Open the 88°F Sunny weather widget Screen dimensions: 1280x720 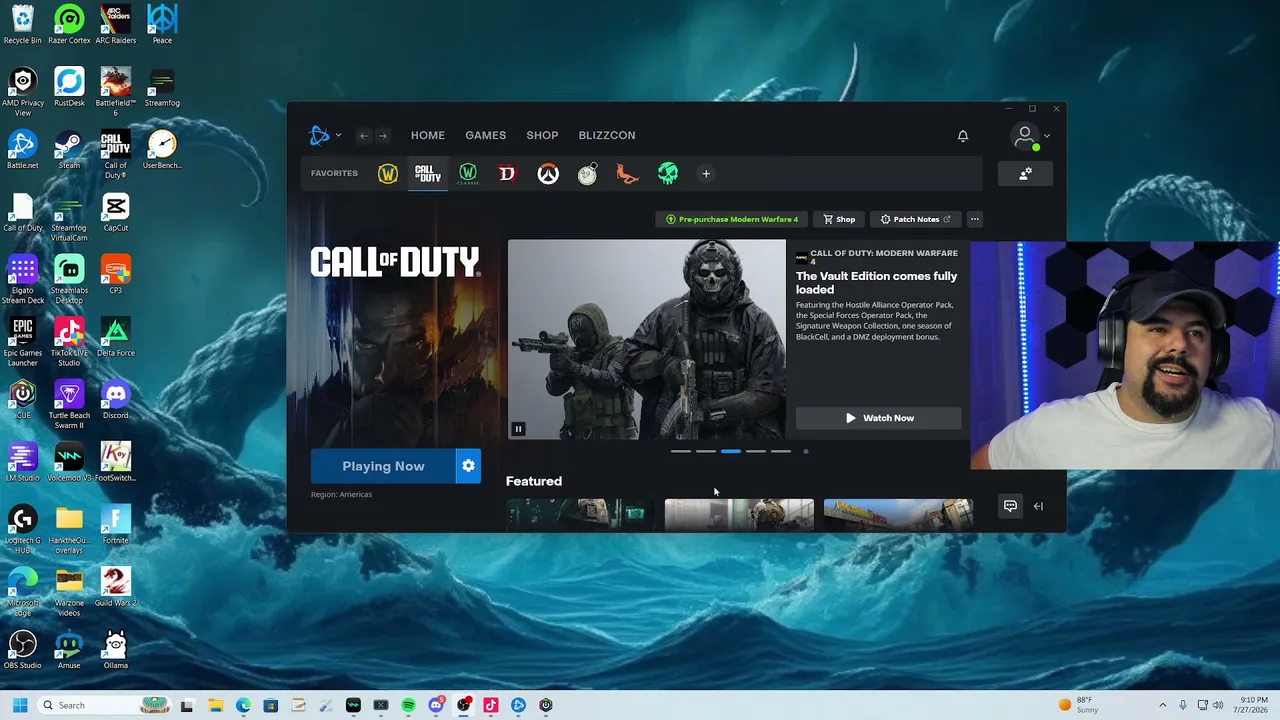click(x=1076, y=705)
